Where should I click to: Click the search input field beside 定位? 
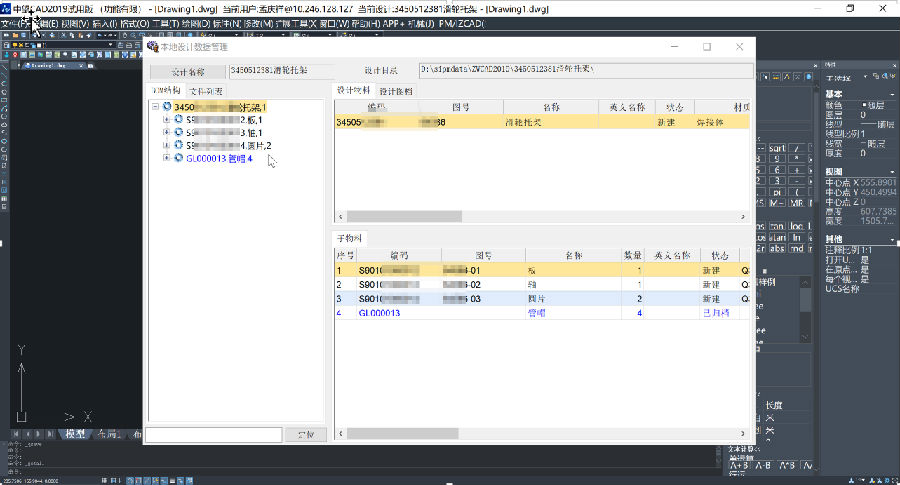(x=213, y=435)
